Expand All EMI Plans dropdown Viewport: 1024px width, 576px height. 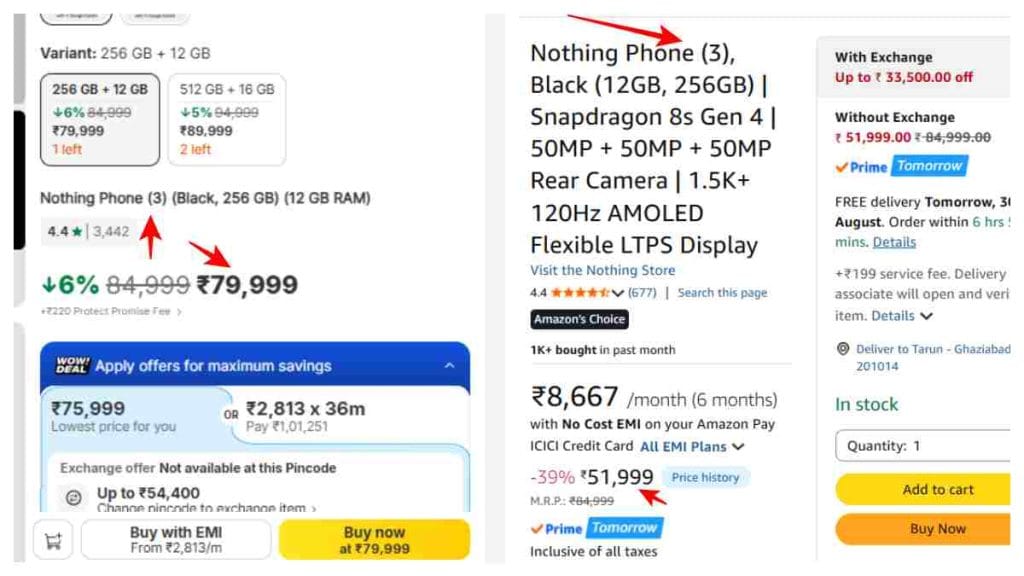click(692, 447)
